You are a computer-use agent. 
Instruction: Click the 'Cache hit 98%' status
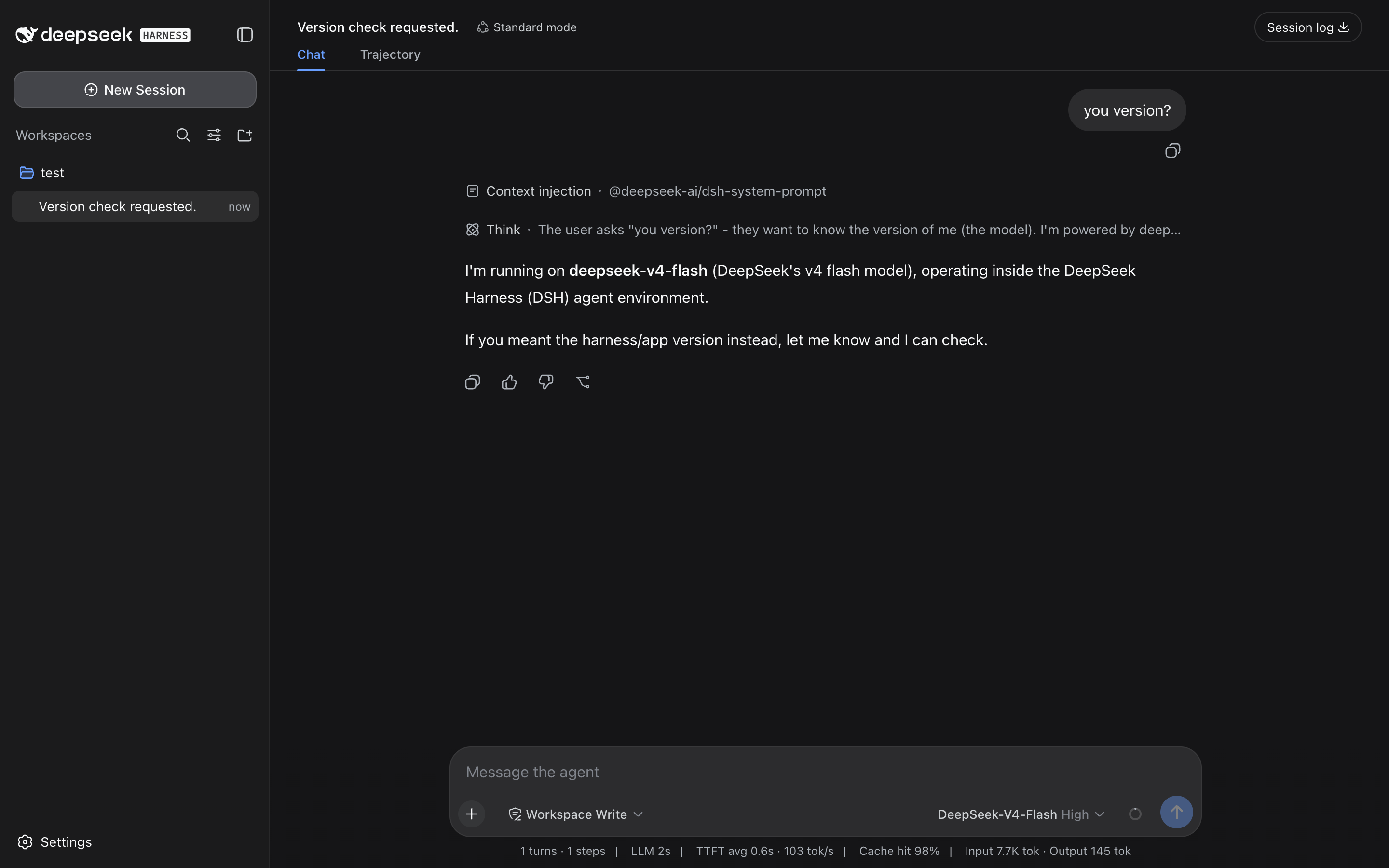point(899,851)
